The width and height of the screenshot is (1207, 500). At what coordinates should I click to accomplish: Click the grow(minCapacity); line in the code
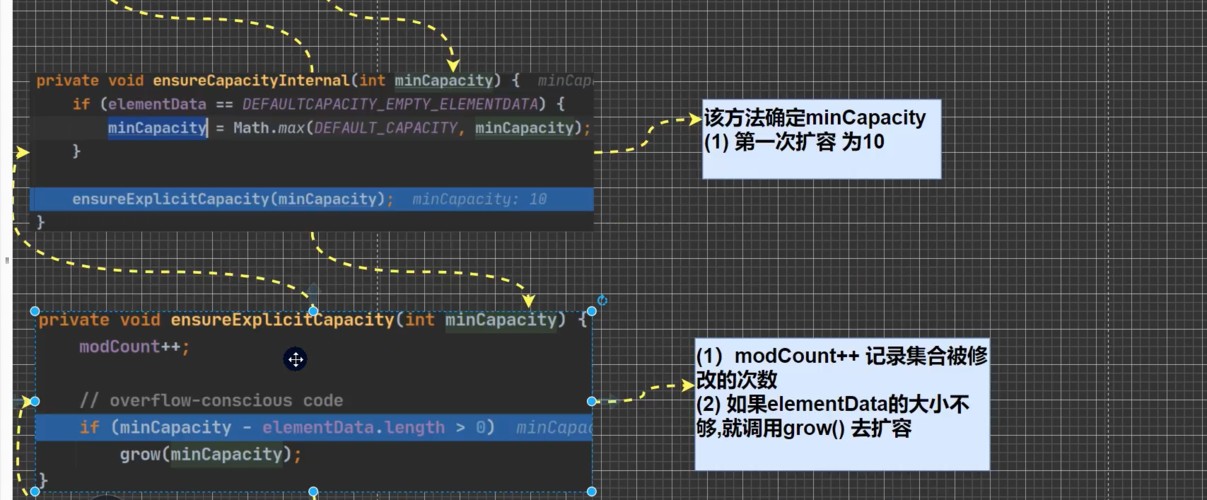click(x=210, y=455)
